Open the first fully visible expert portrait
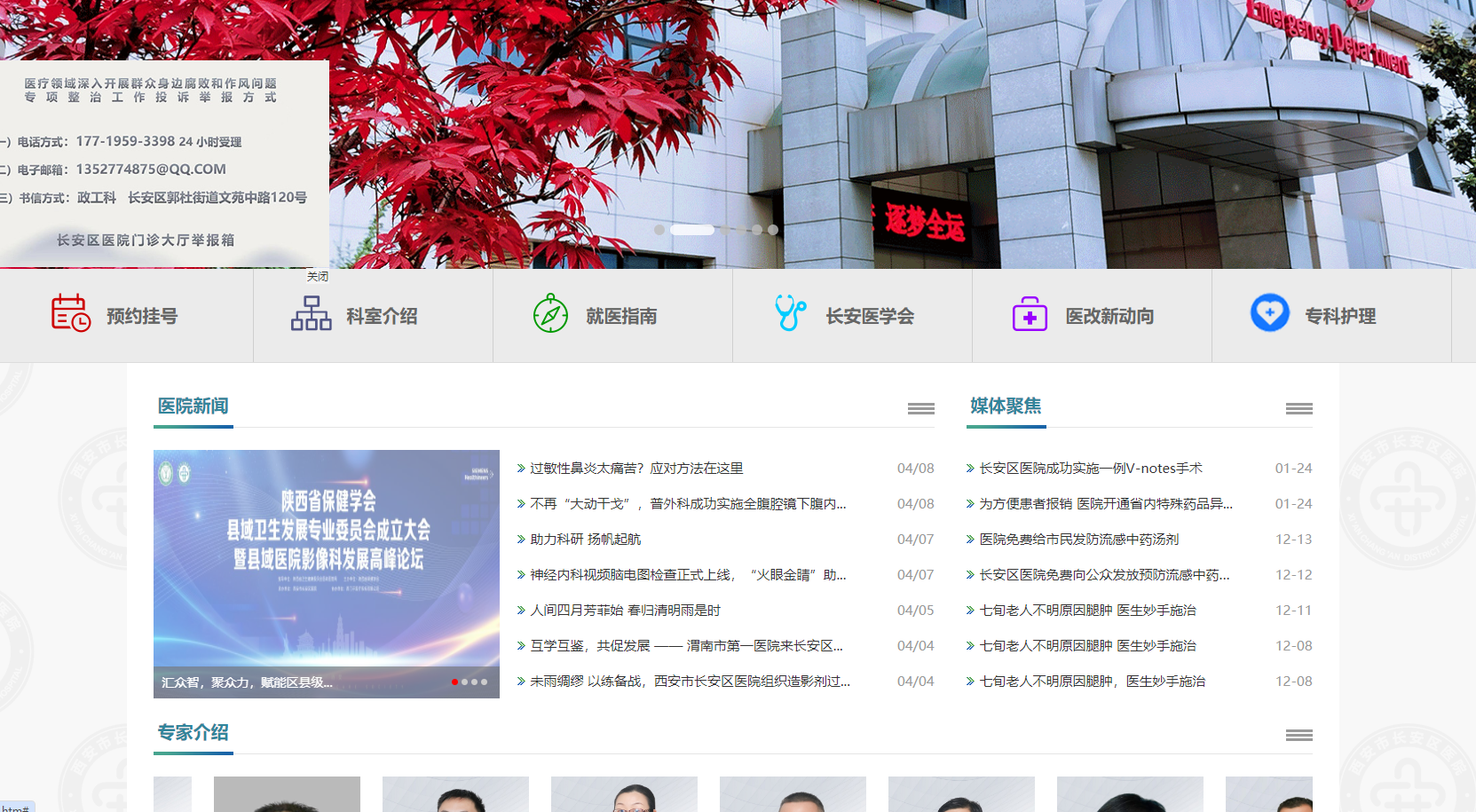 [x=287, y=794]
